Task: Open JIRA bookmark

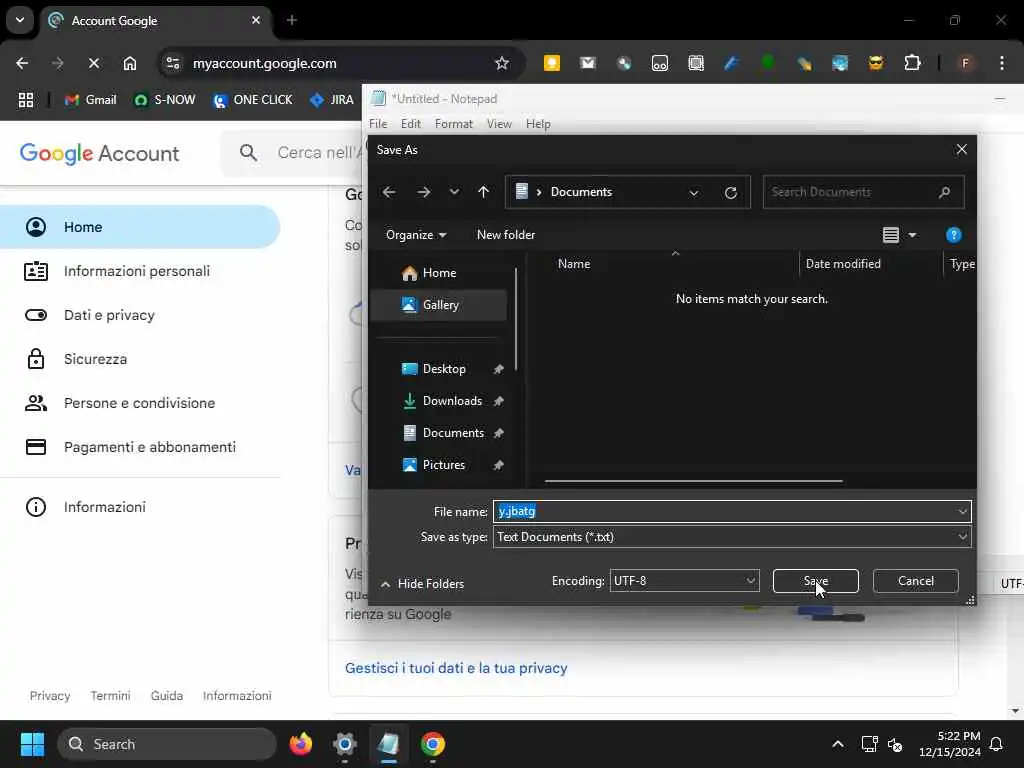Action: [332, 100]
